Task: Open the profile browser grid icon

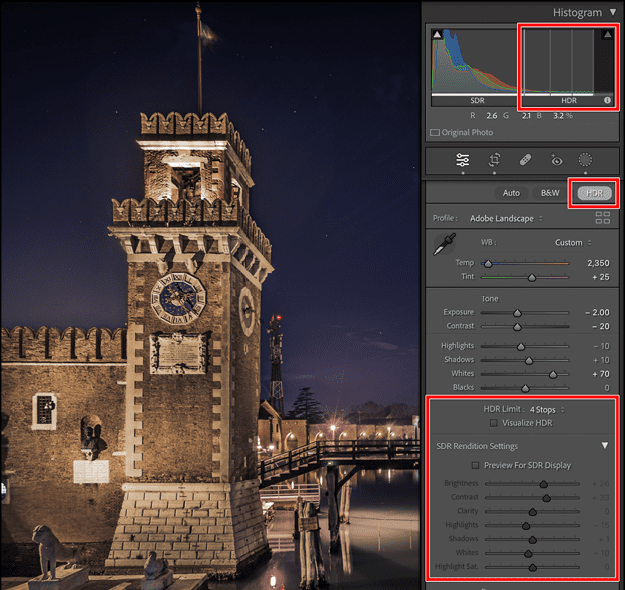Action: [603, 218]
